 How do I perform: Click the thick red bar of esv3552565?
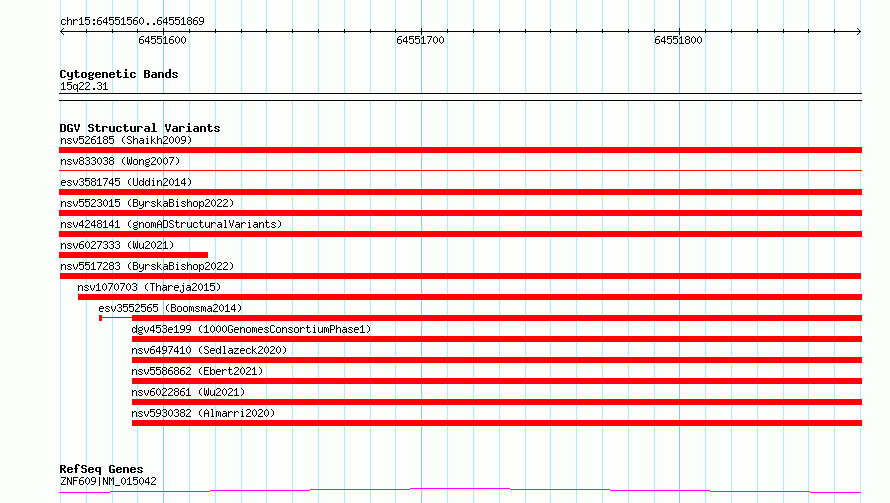tap(497, 318)
